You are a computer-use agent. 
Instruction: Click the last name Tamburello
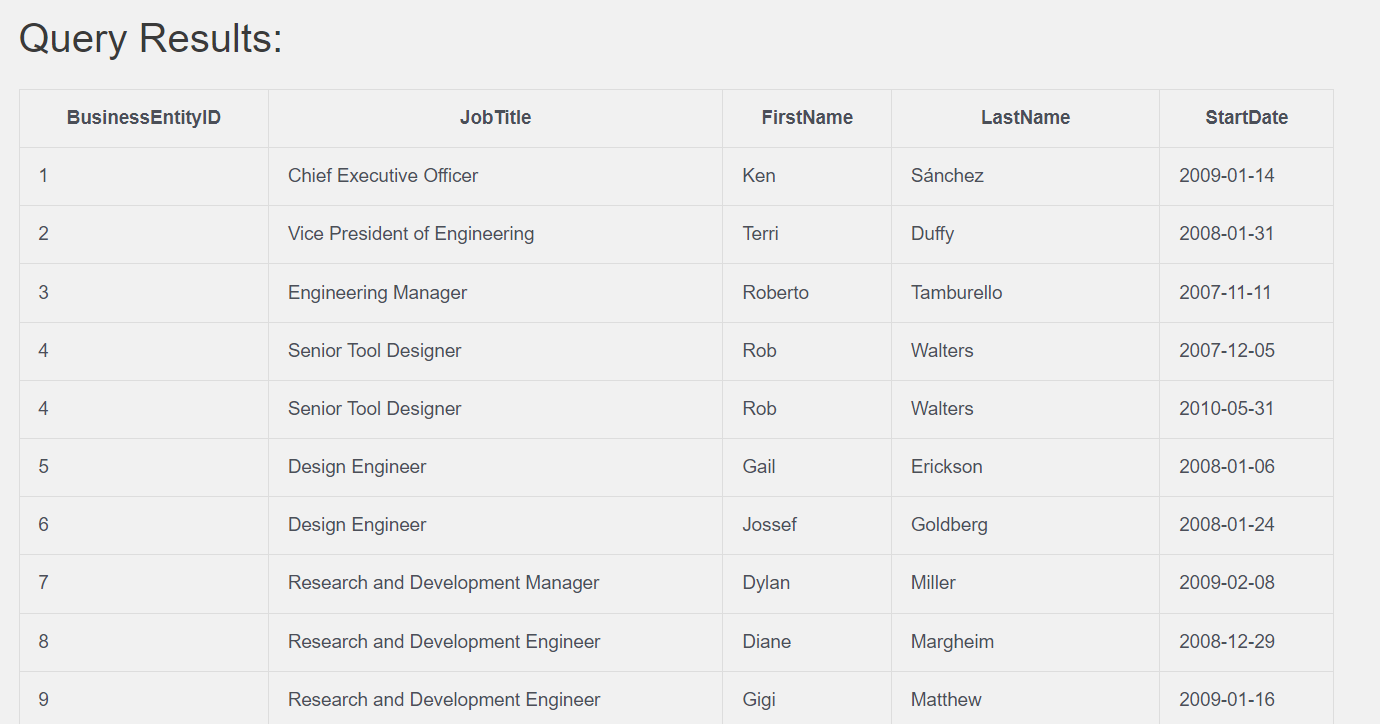[956, 293]
